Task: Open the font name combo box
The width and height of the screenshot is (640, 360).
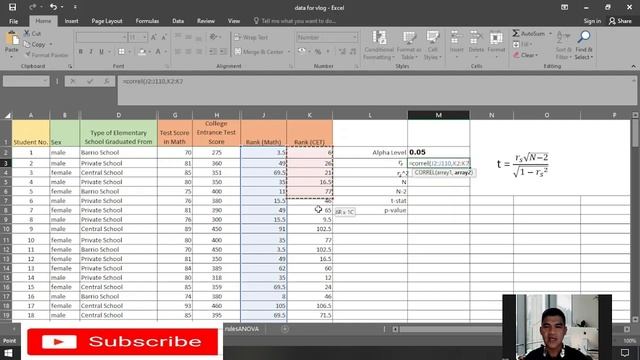Action: coord(101,38)
